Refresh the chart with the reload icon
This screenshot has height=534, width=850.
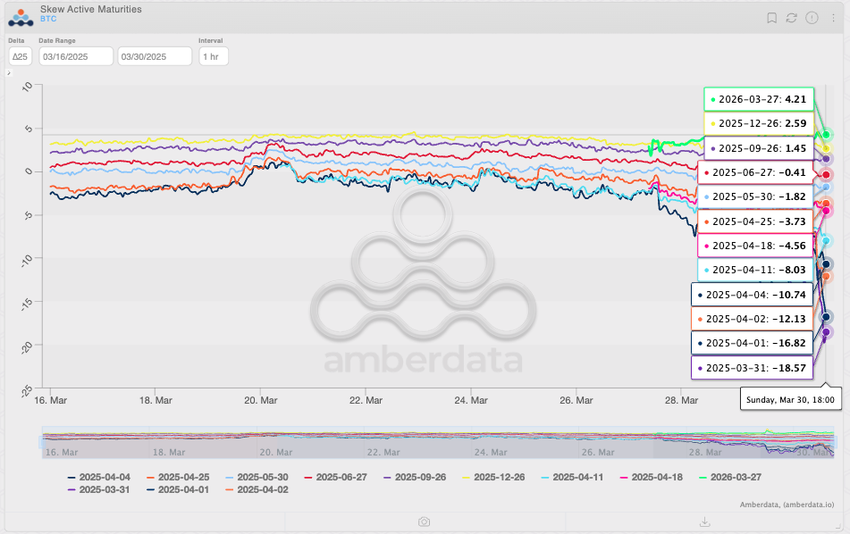791,18
